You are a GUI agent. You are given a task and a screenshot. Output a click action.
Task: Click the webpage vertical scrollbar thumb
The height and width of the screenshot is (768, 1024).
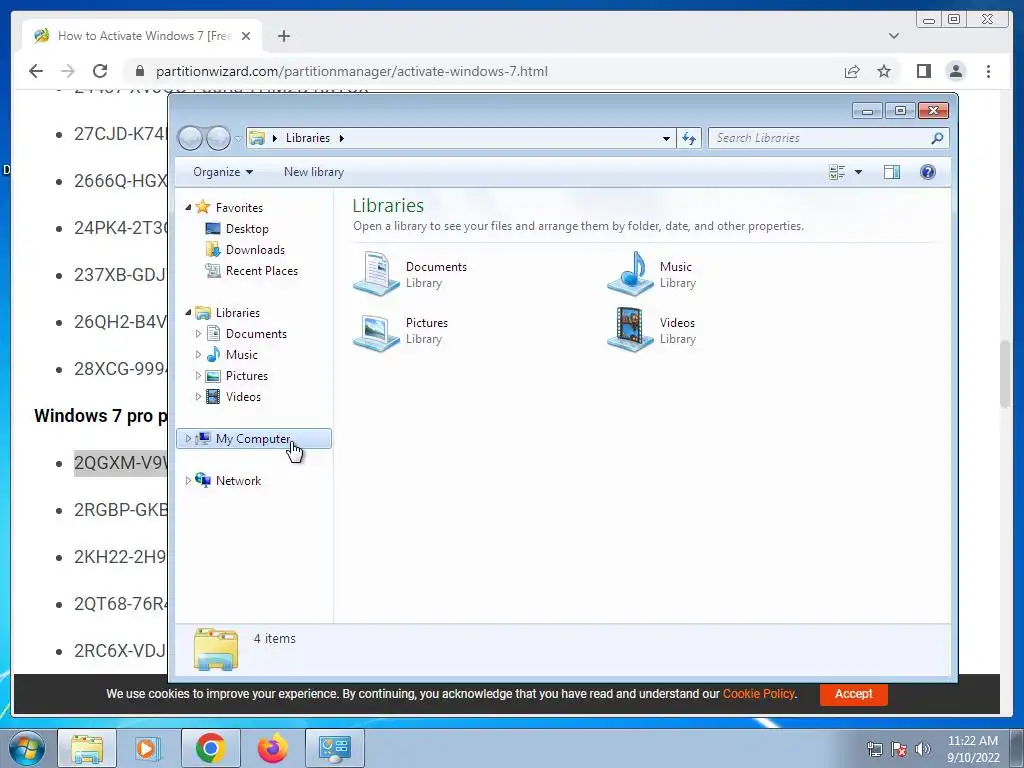pyautogui.click(x=1006, y=374)
